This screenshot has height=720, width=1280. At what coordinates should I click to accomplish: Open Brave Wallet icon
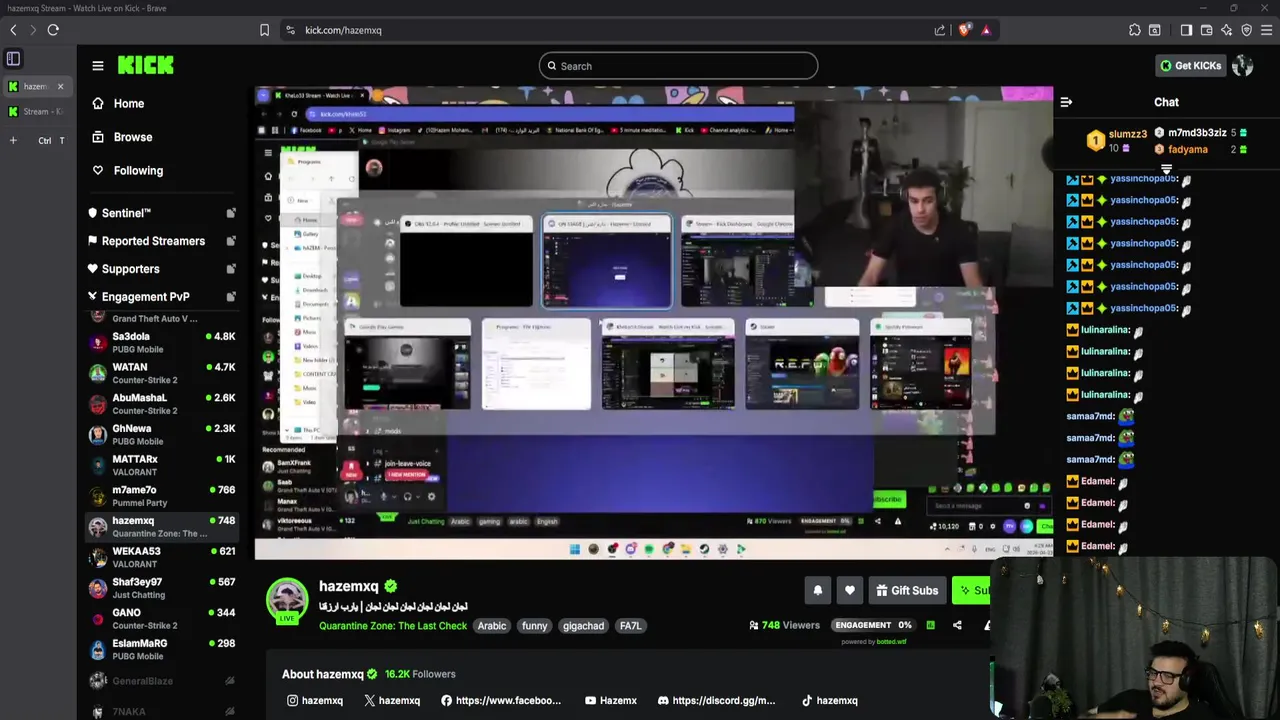[x=1206, y=30]
